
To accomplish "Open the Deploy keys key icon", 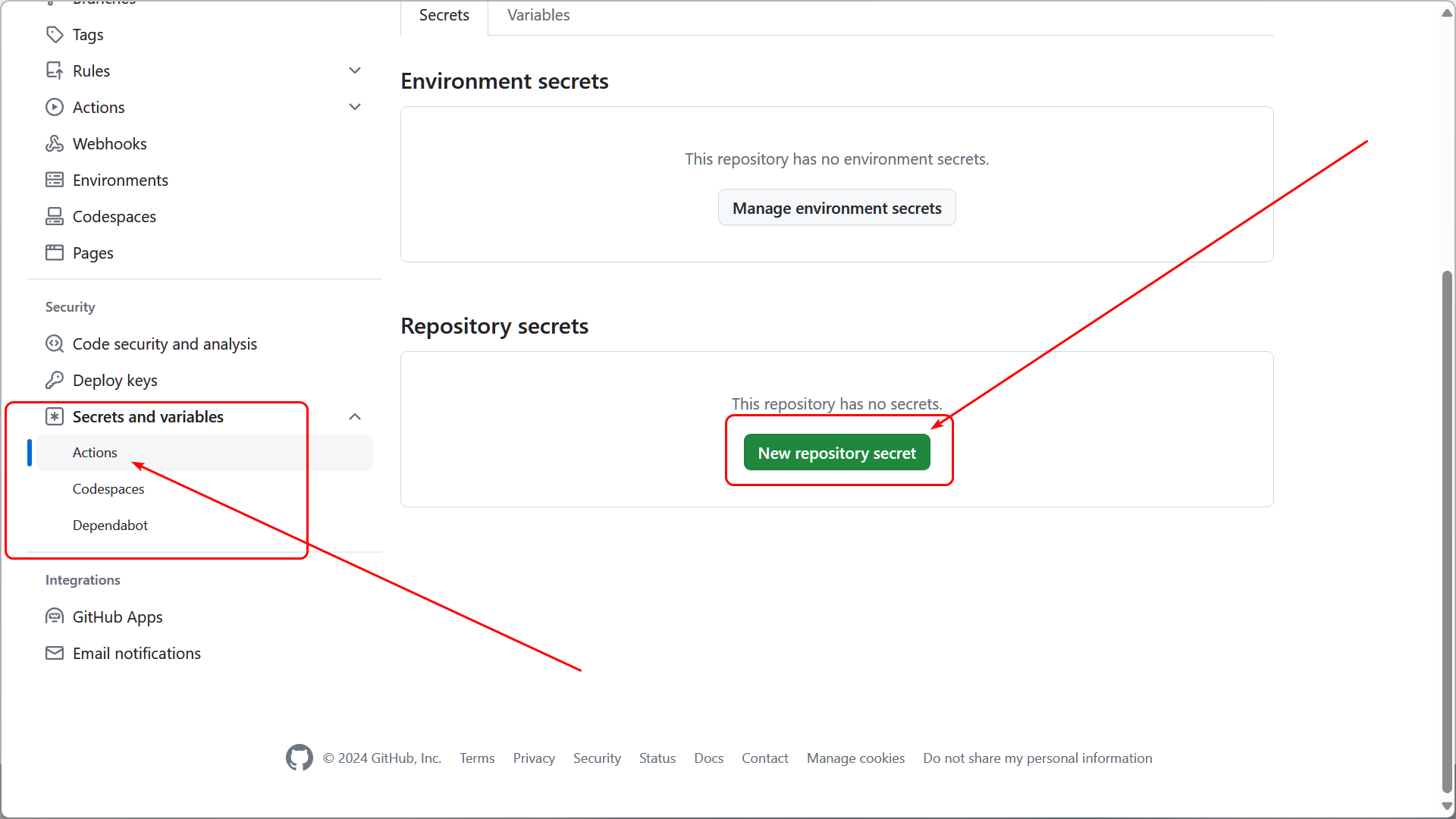I will (55, 381).
